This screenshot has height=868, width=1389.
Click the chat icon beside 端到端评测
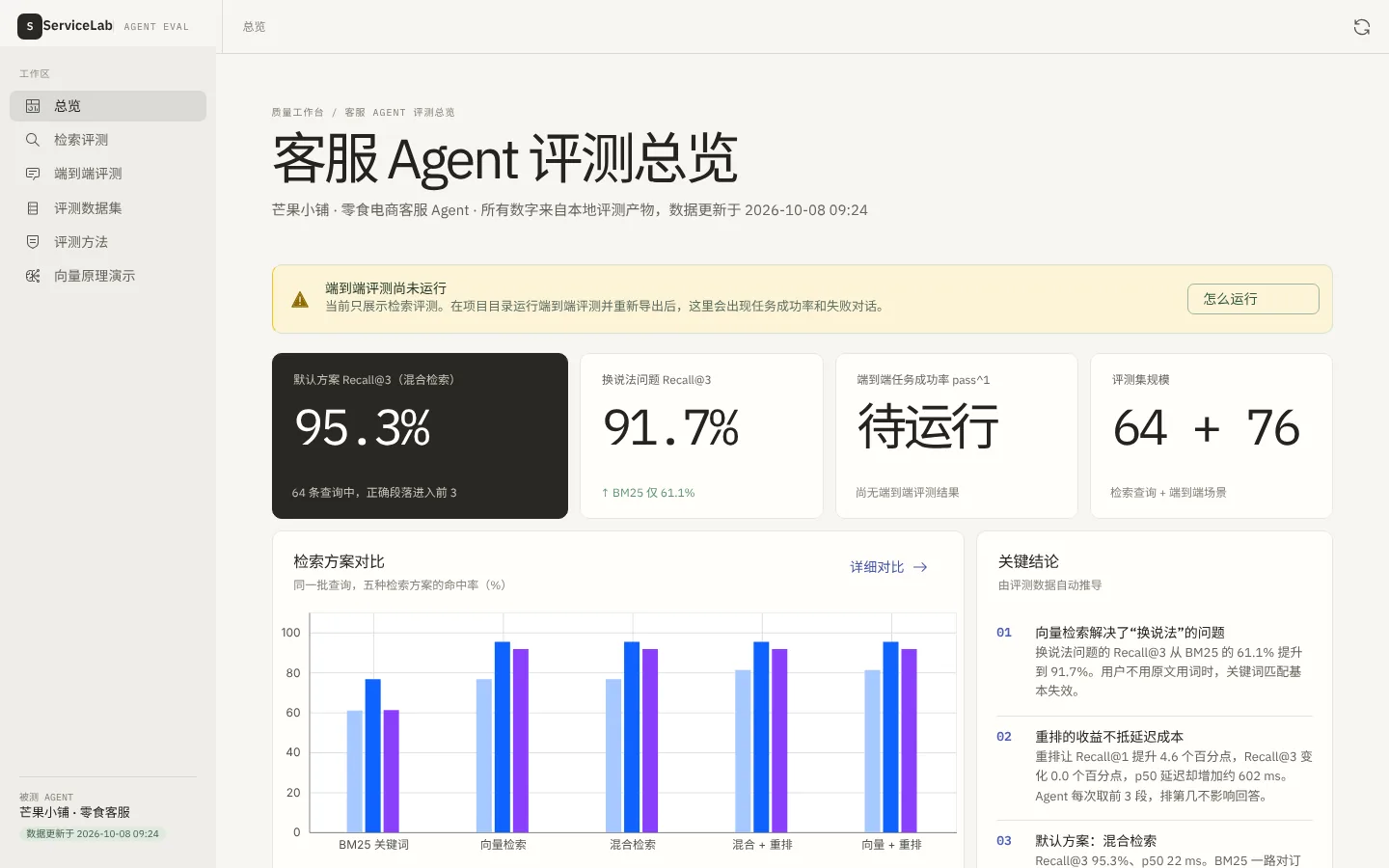point(33,174)
